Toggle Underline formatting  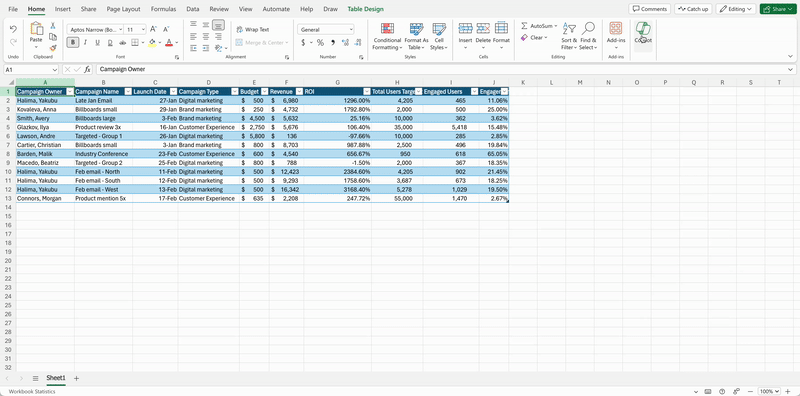pos(97,43)
